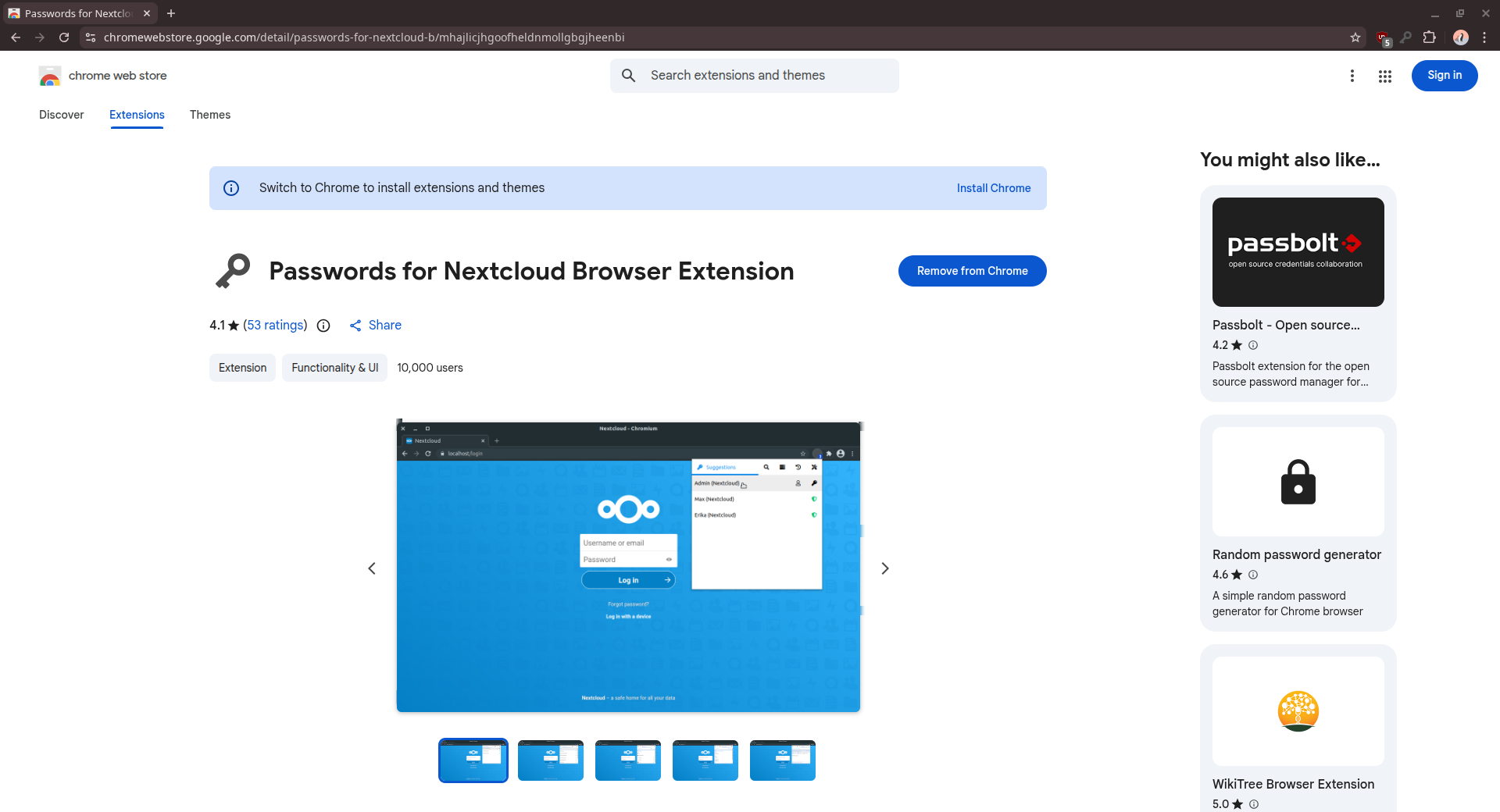Click the Functionality & UI category chip

[334, 368]
